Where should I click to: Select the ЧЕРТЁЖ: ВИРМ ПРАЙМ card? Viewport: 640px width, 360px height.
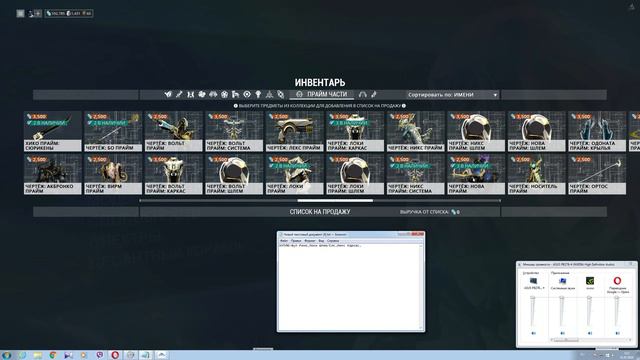click(113, 174)
